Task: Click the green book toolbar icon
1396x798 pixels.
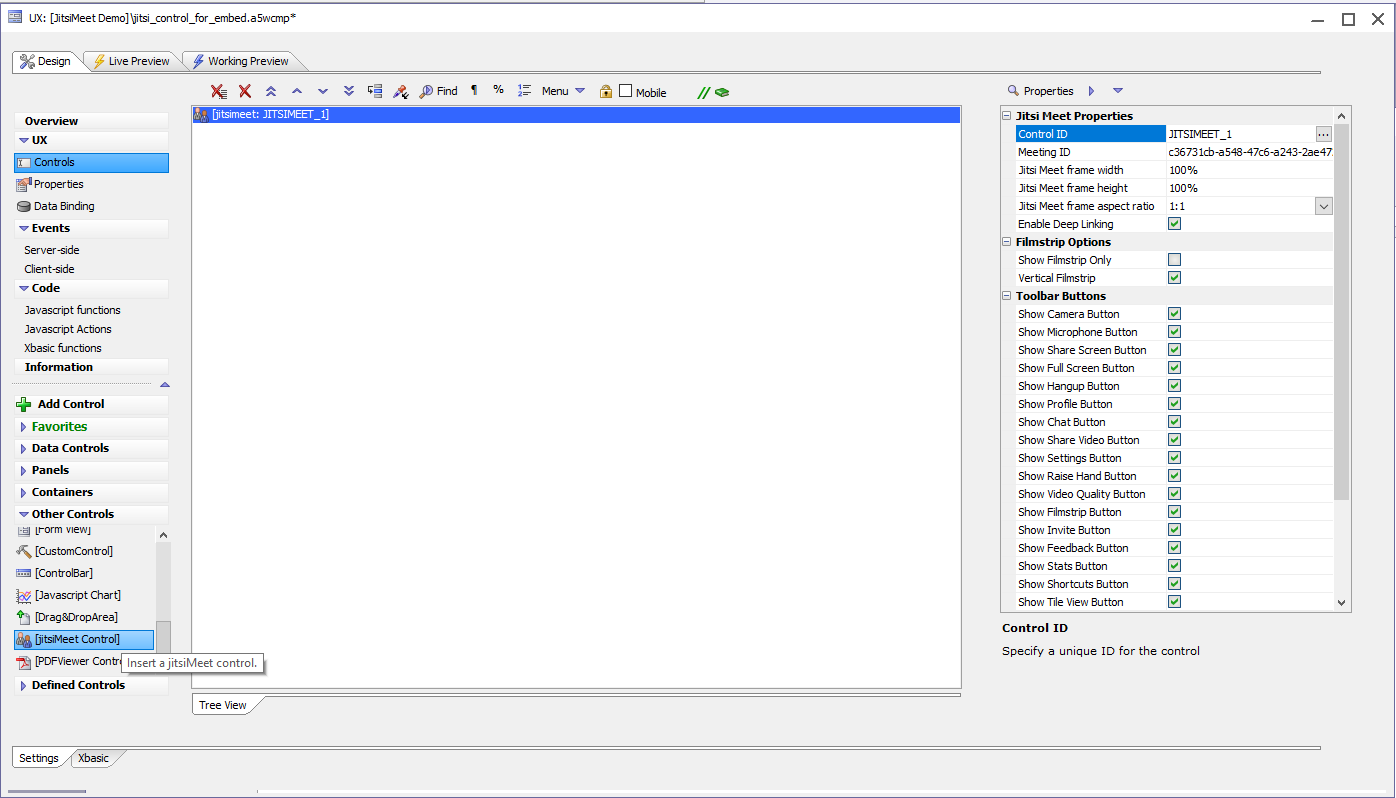Action: coord(722,92)
